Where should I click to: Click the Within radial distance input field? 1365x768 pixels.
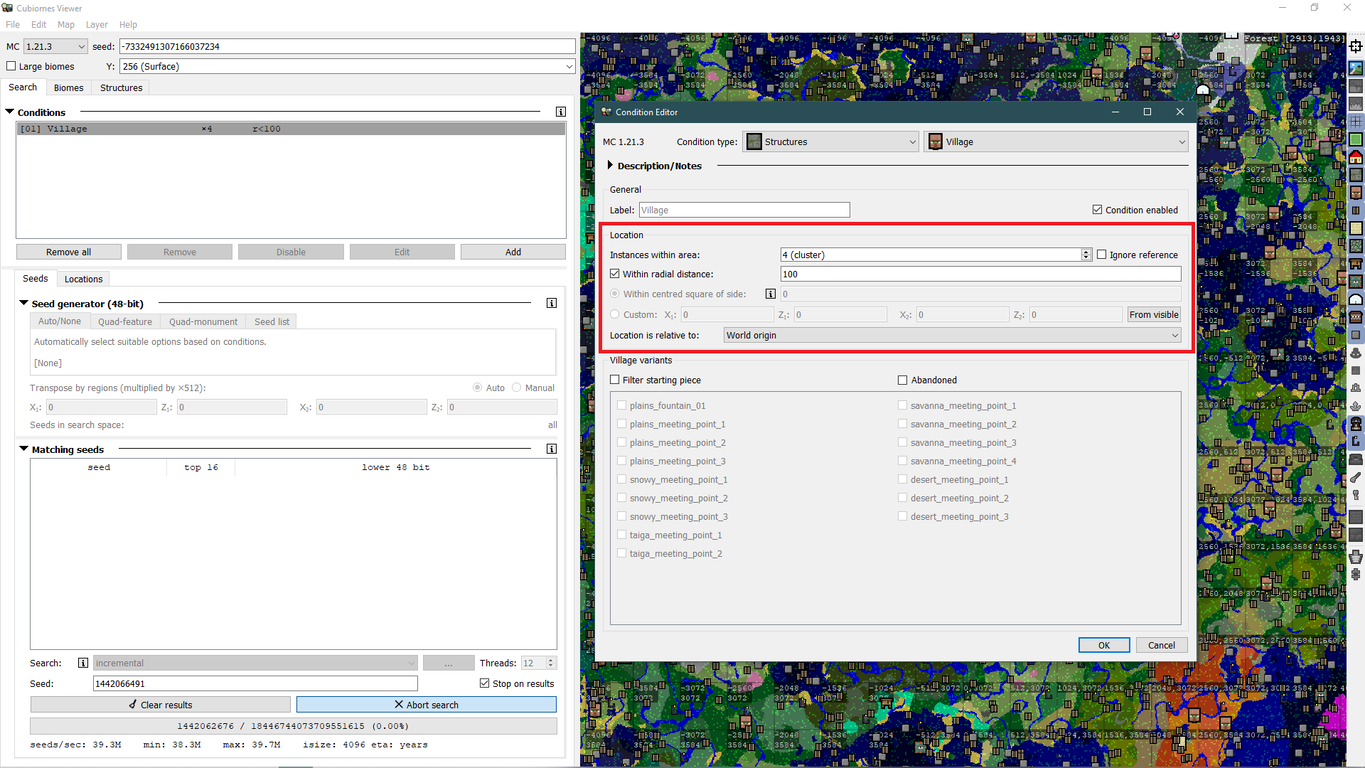coord(980,274)
